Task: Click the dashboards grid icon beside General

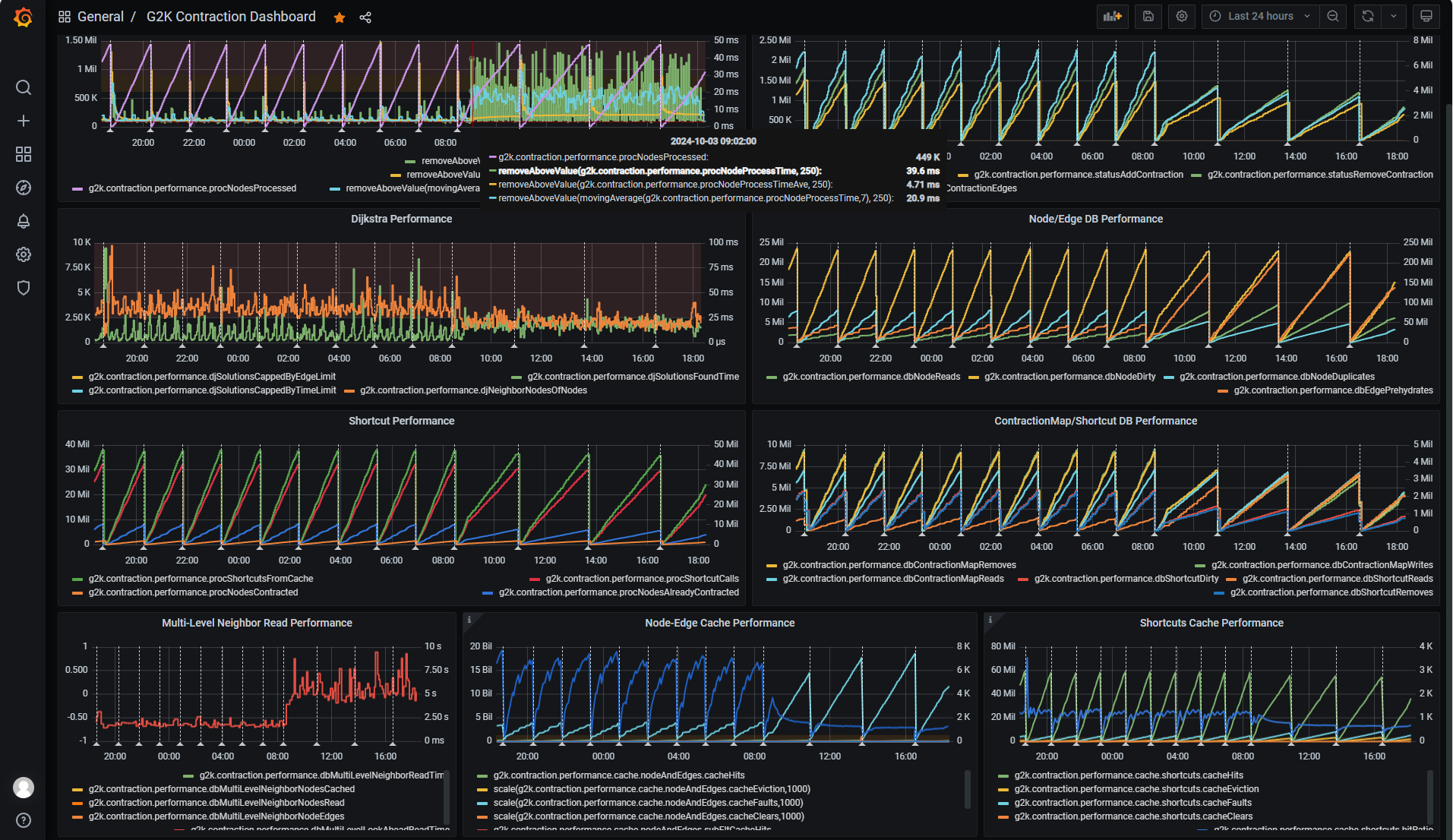Action: pos(65,17)
